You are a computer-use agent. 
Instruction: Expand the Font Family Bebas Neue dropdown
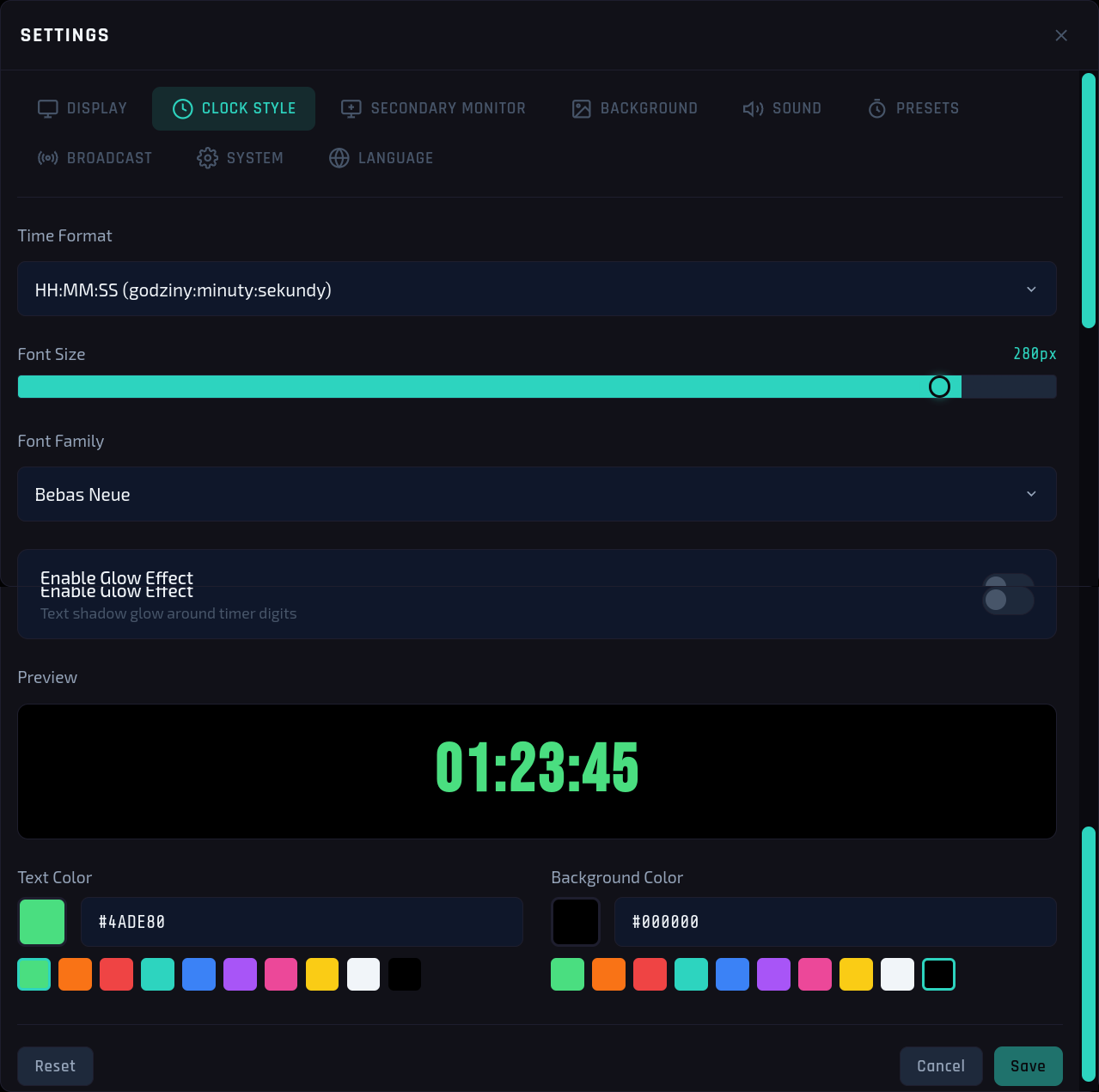pos(537,494)
